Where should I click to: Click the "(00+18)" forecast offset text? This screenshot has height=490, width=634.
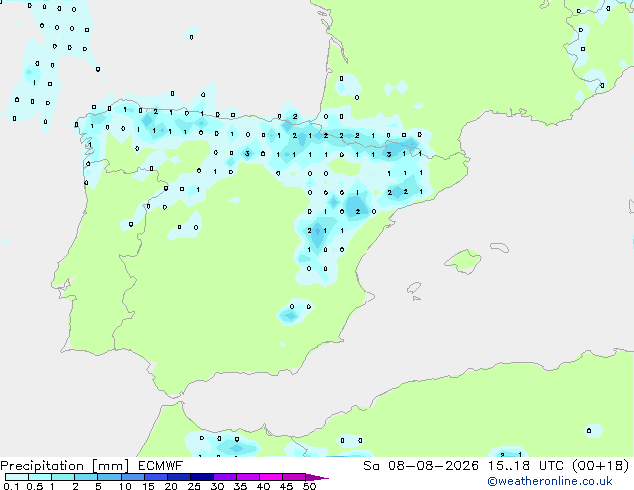pyautogui.click(x=601, y=466)
